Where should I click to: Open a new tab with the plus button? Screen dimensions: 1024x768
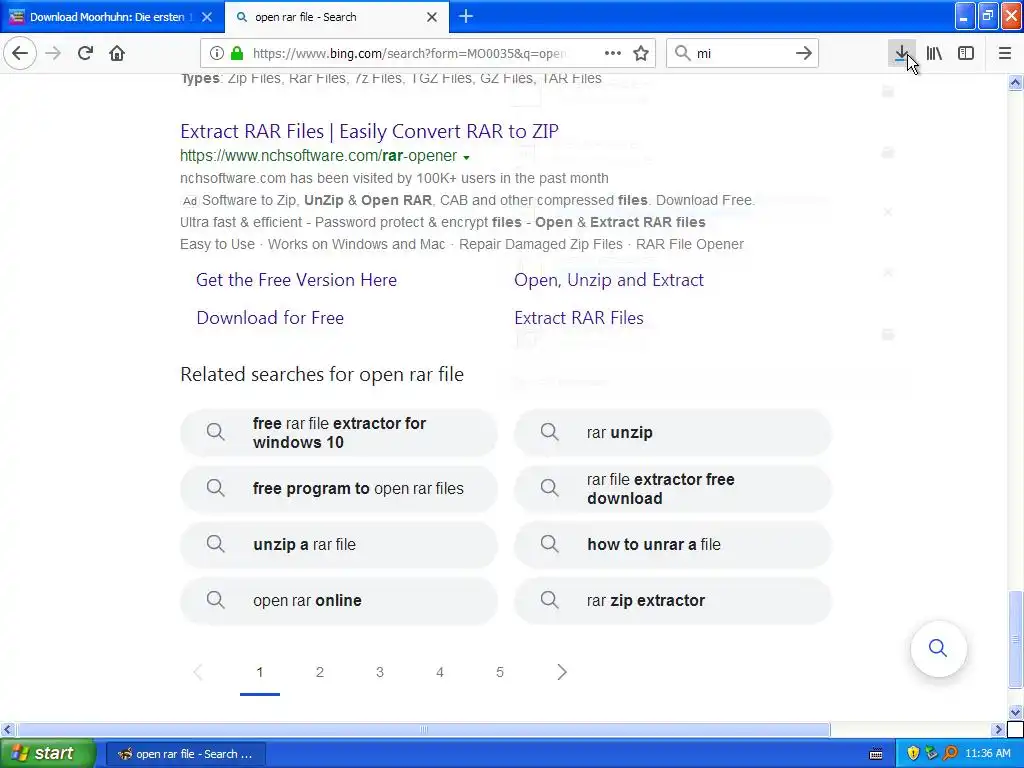(x=466, y=17)
